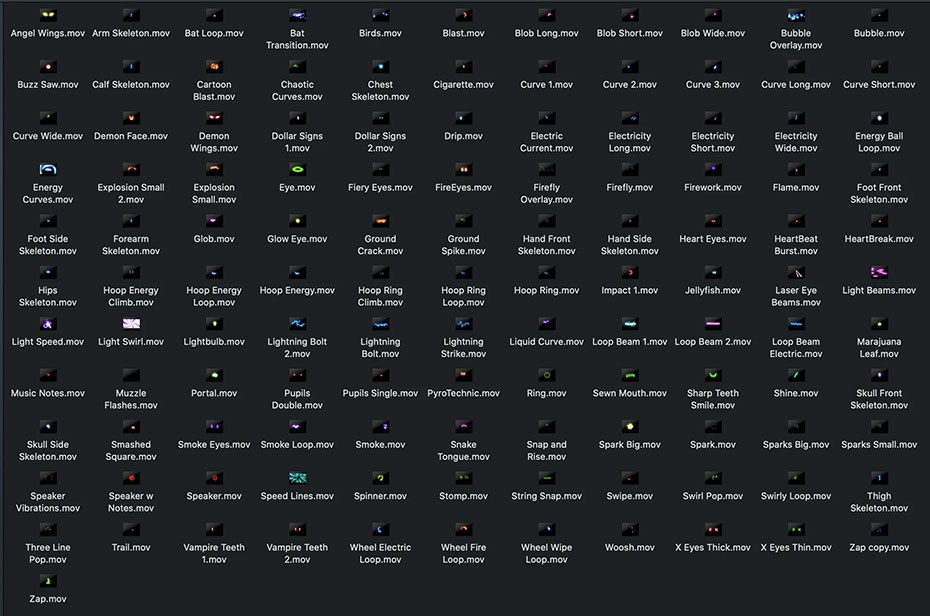Click the Liquid Curve.mov file name

(x=546, y=341)
